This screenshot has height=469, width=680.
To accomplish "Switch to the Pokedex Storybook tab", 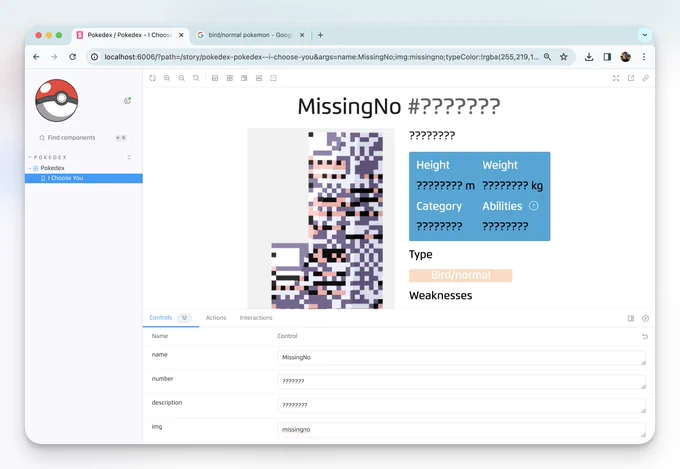I will coord(130,35).
